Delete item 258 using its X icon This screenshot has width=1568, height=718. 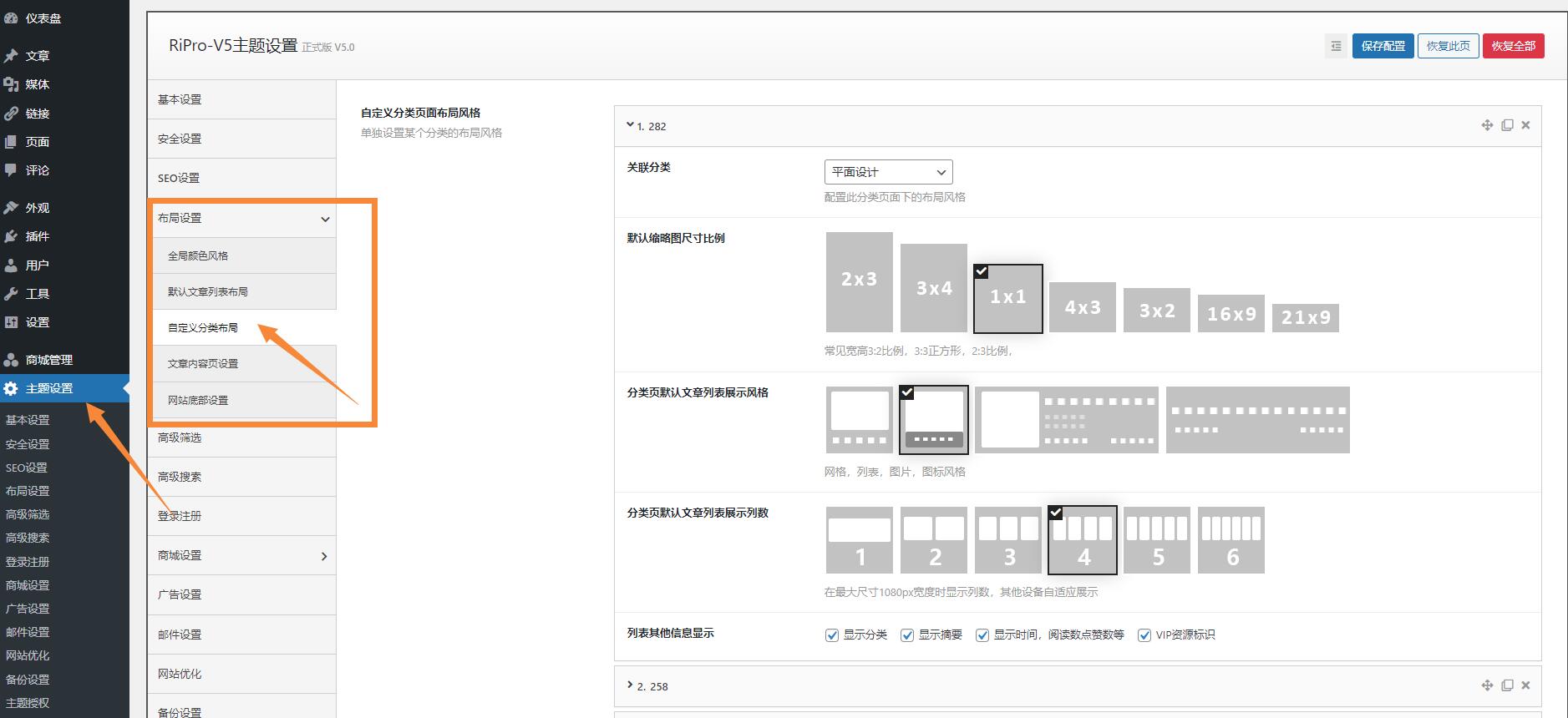pos(1525,685)
